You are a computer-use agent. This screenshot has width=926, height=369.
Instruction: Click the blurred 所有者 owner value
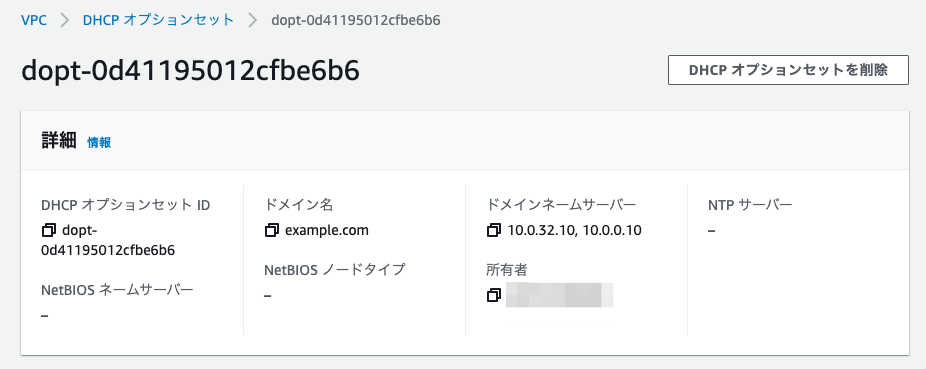pos(559,295)
